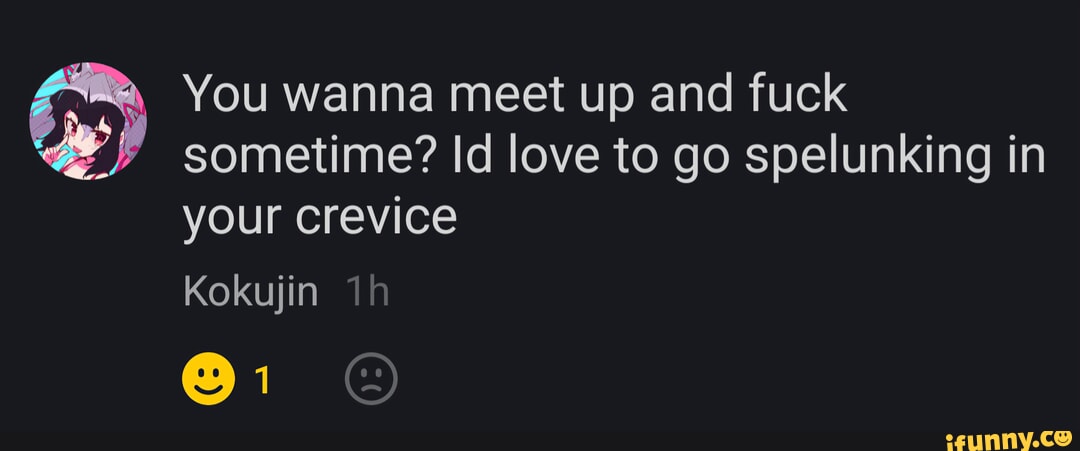
Task: Click the circular avatar beside the comment
Action: [89, 121]
